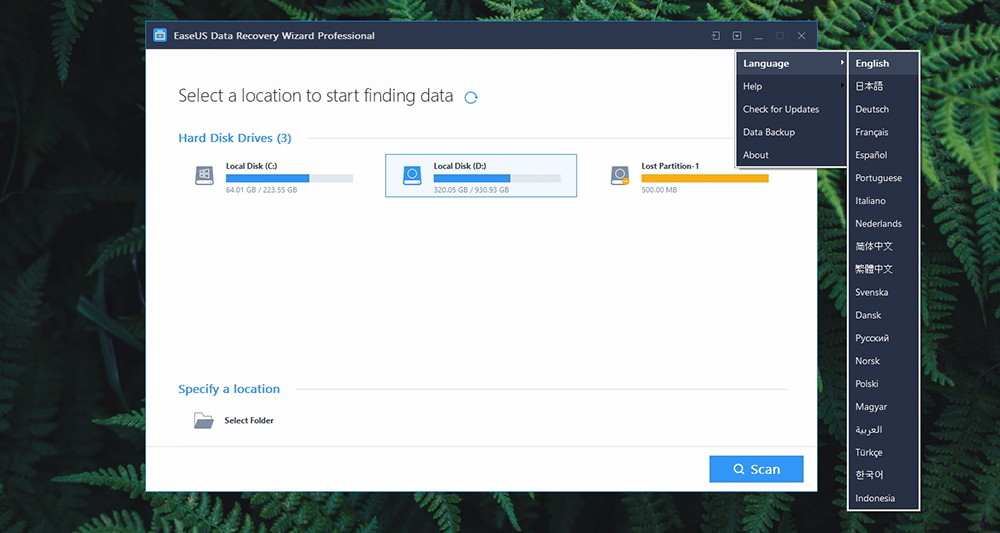Click the Hard Disk Drives (3) heading
This screenshot has height=533, width=1000.
pos(235,138)
